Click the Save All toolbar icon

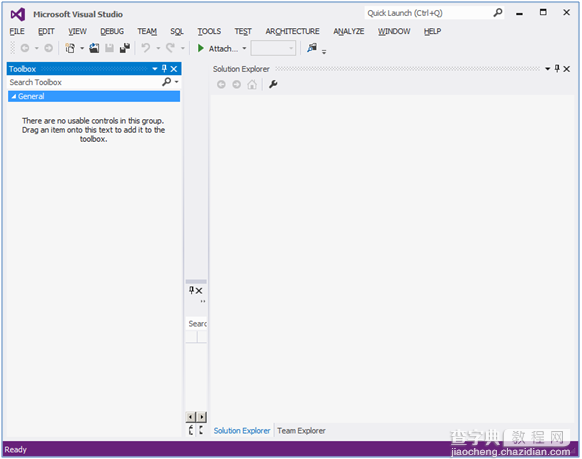(x=125, y=48)
